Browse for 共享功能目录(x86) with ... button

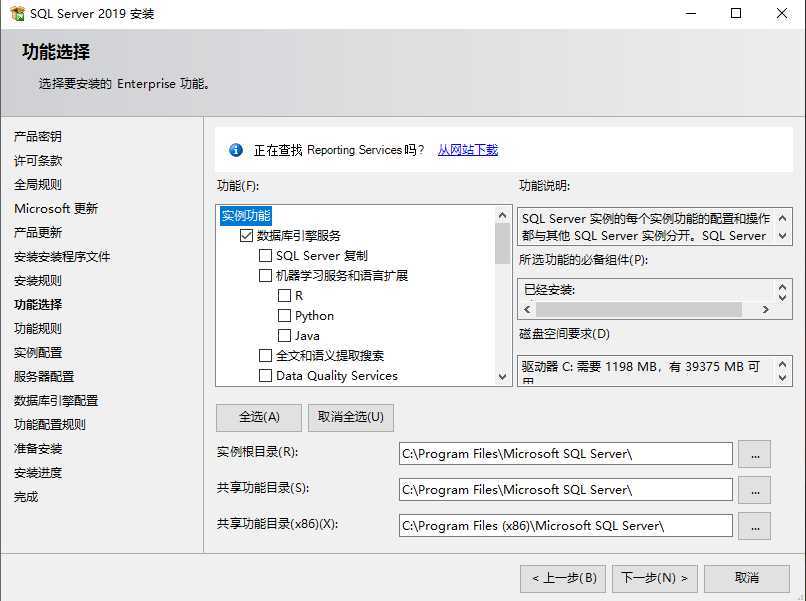(x=755, y=526)
